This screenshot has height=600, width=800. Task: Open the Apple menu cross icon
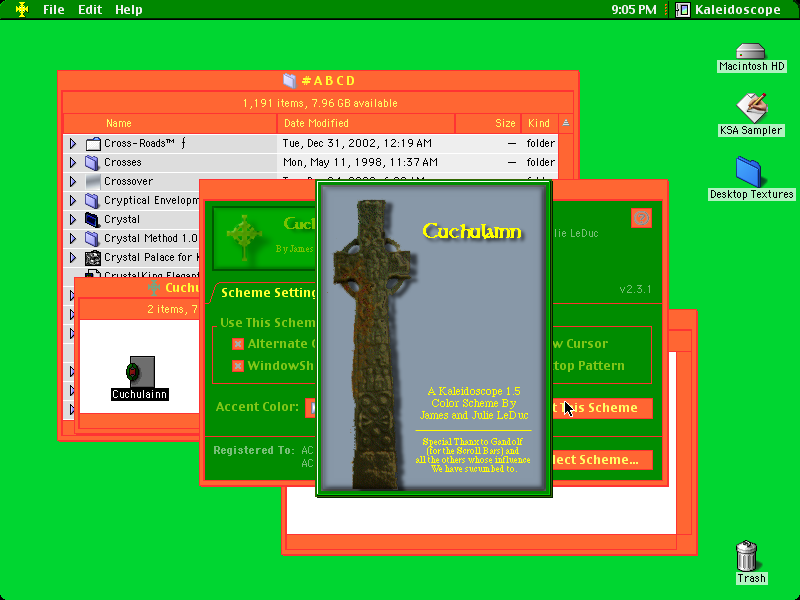[x=21, y=9]
